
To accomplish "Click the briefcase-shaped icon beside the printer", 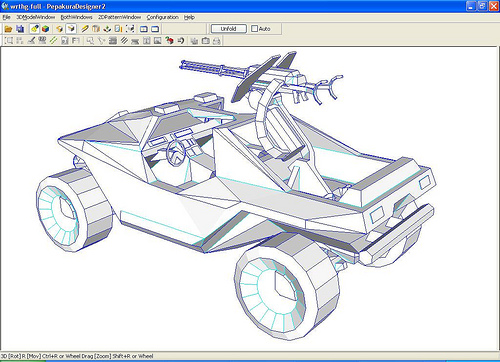I will 206,41.
